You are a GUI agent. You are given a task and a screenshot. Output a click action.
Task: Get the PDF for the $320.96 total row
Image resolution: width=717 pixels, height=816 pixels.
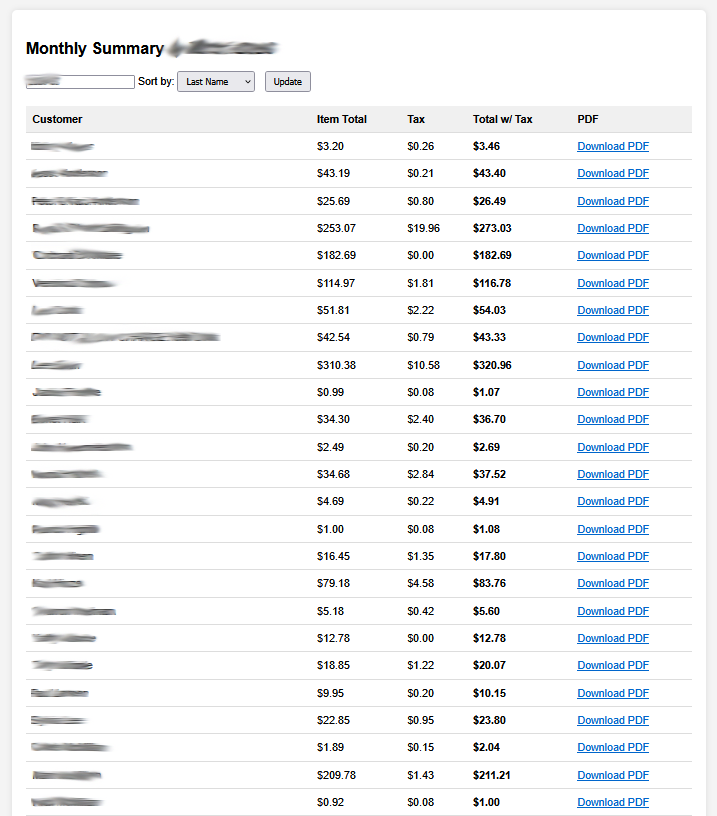point(613,365)
